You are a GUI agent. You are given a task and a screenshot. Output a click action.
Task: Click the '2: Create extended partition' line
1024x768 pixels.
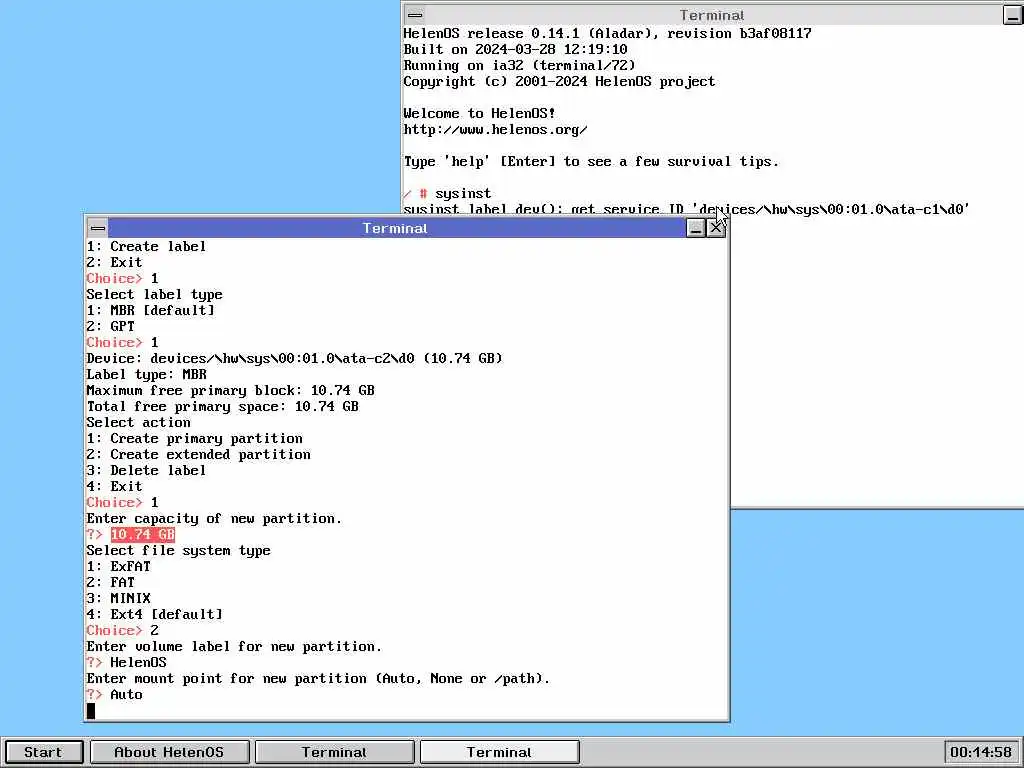(199, 454)
